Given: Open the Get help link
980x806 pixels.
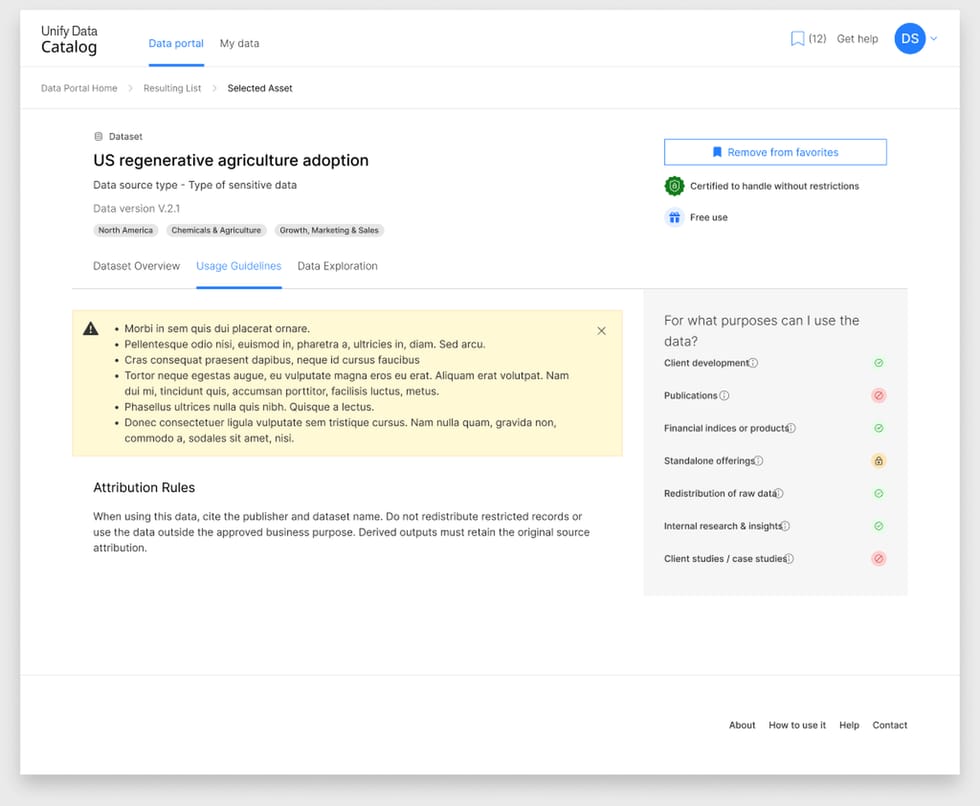Looking at the screenshot, I should click(x=857, y=39).
